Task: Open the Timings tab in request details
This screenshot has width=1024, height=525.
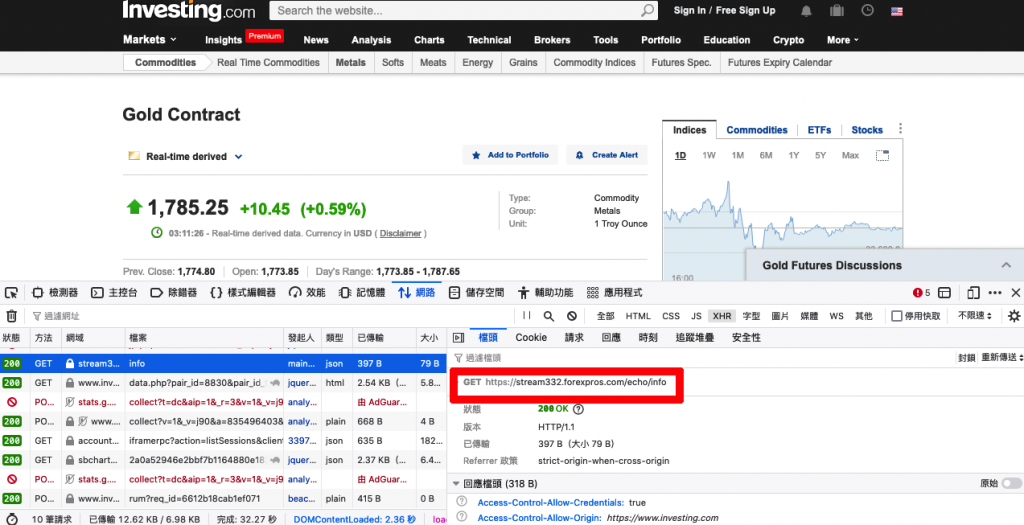Action: (648, 338)
